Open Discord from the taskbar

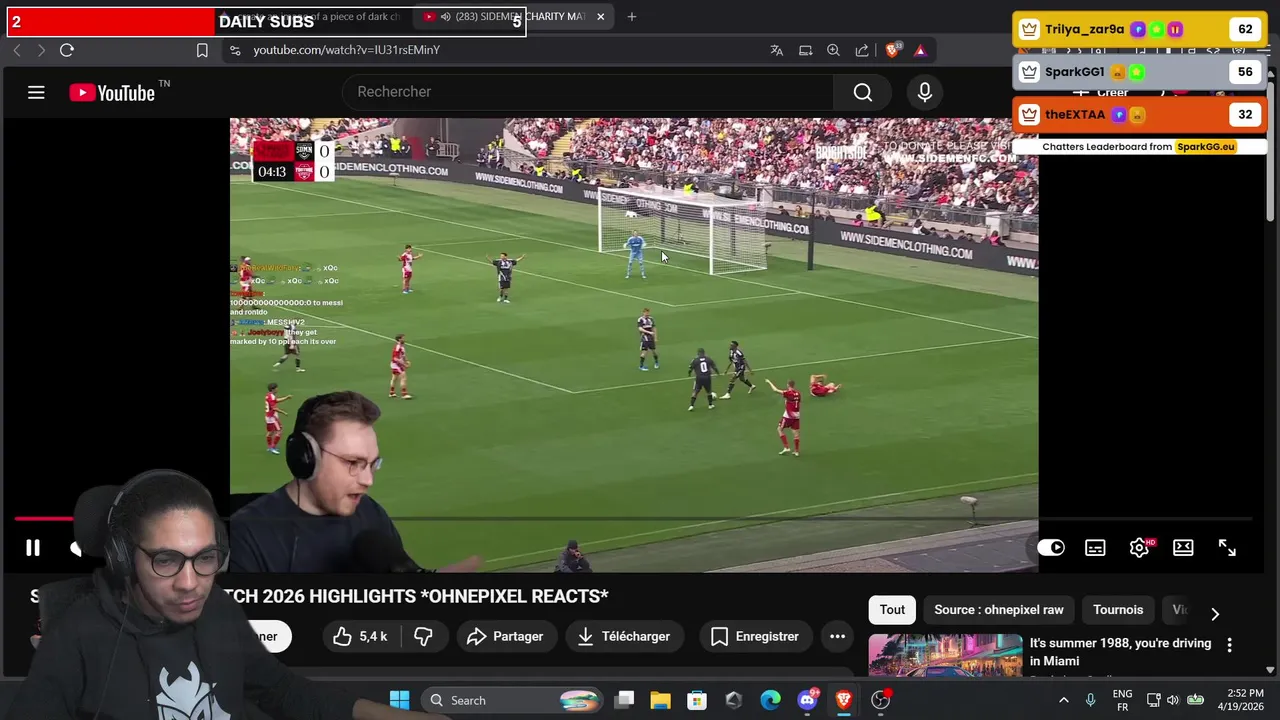pos(807,700)
